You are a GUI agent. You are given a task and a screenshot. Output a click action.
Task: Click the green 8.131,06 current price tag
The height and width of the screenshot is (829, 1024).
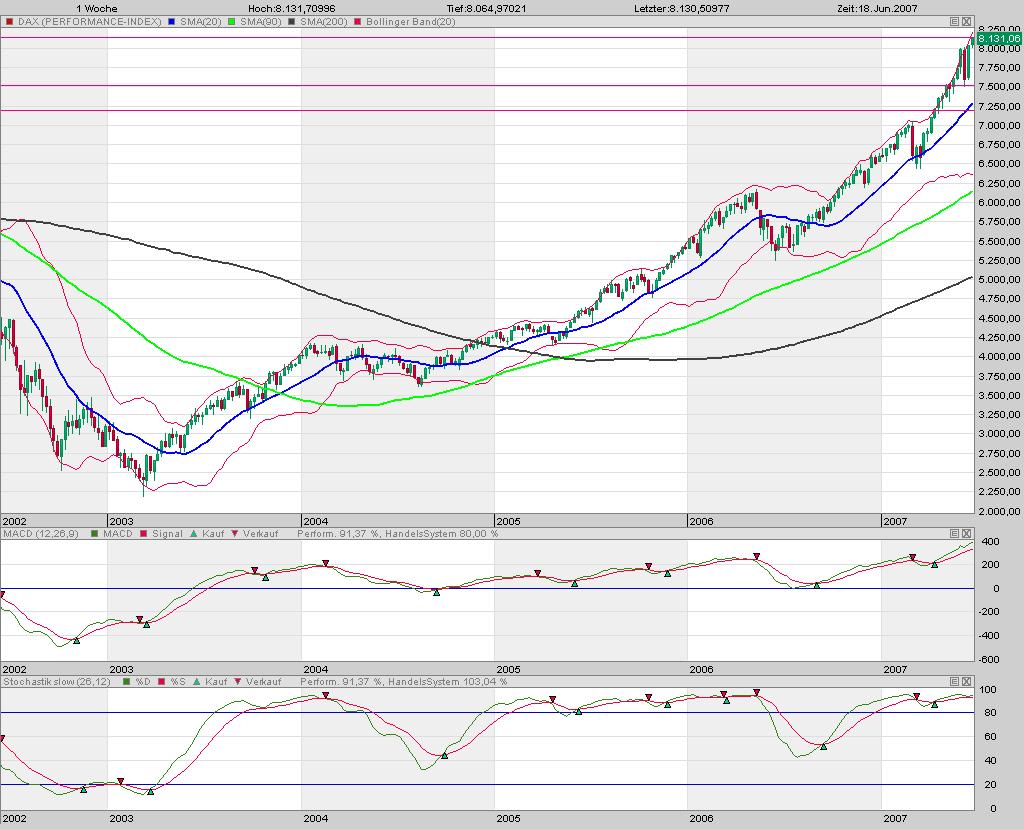pos(999,39)
